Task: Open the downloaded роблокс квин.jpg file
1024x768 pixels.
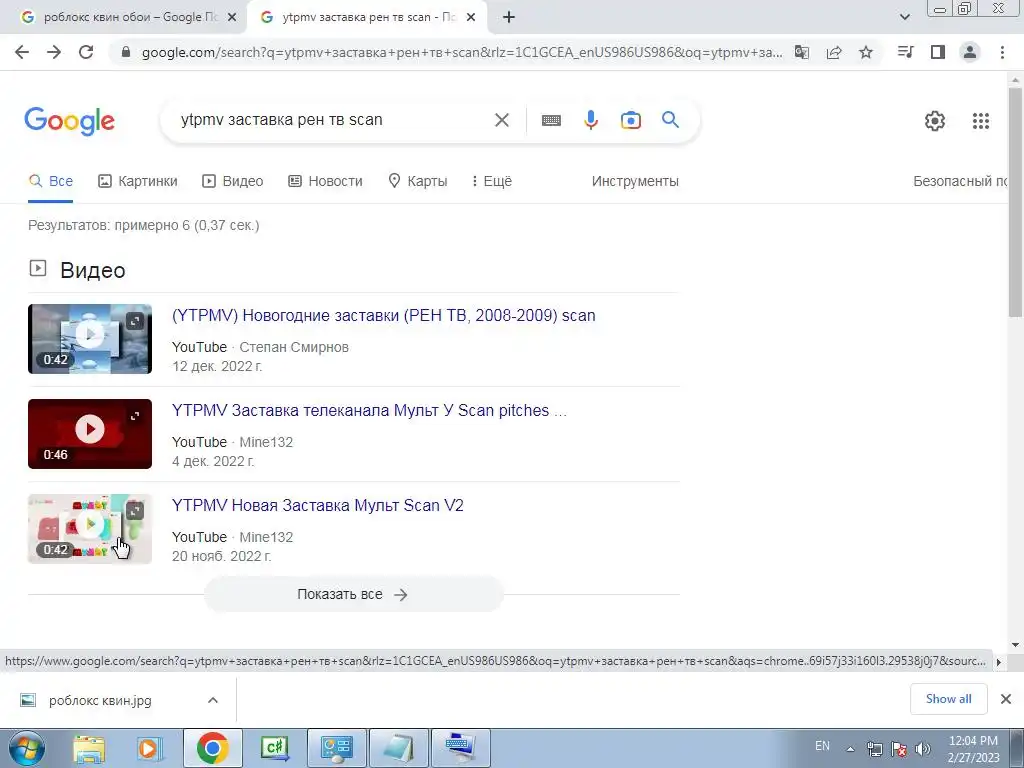Action: click(x=100, y=701)
